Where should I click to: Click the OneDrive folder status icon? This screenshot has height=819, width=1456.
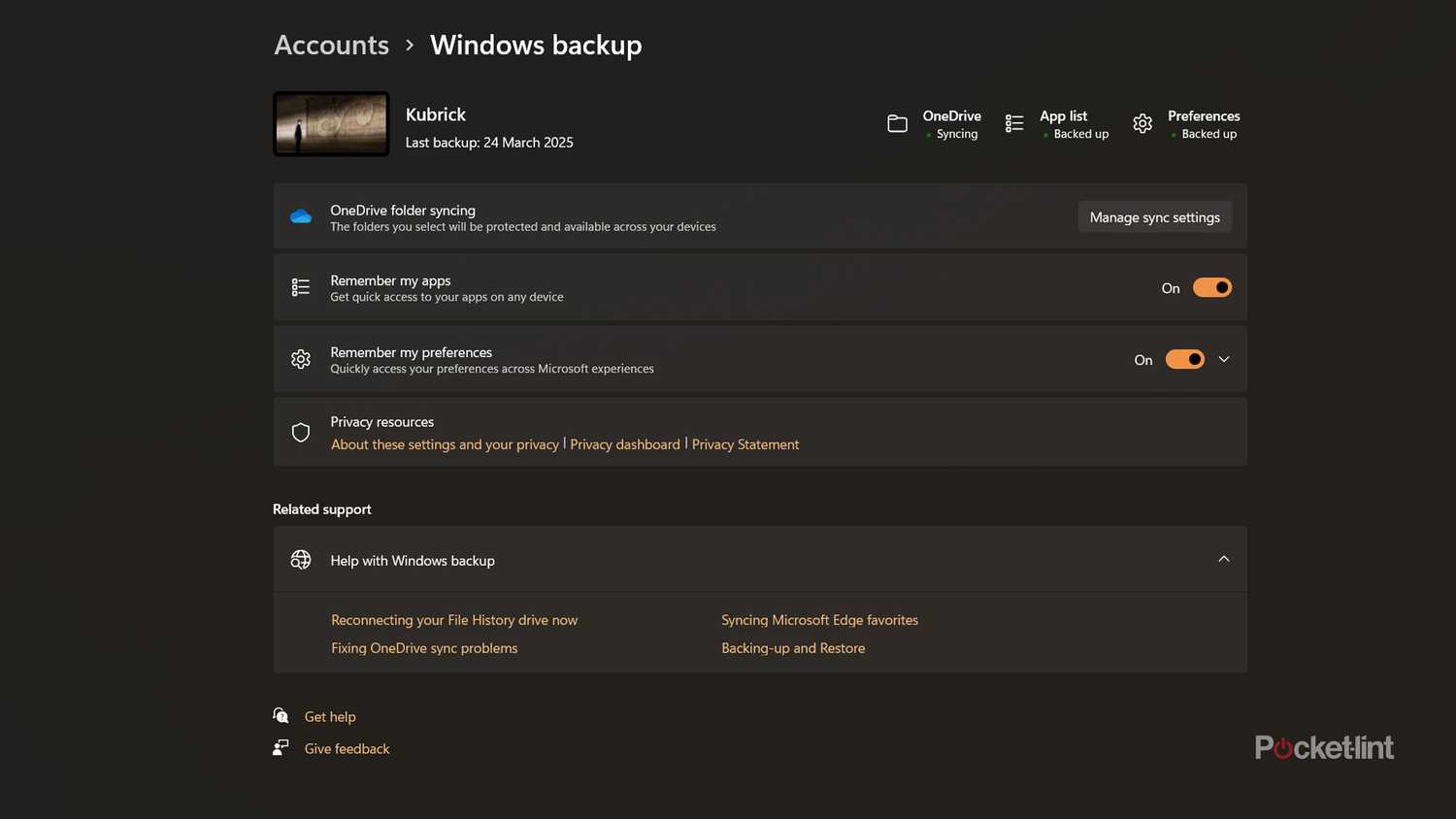(x=897, y=124)
